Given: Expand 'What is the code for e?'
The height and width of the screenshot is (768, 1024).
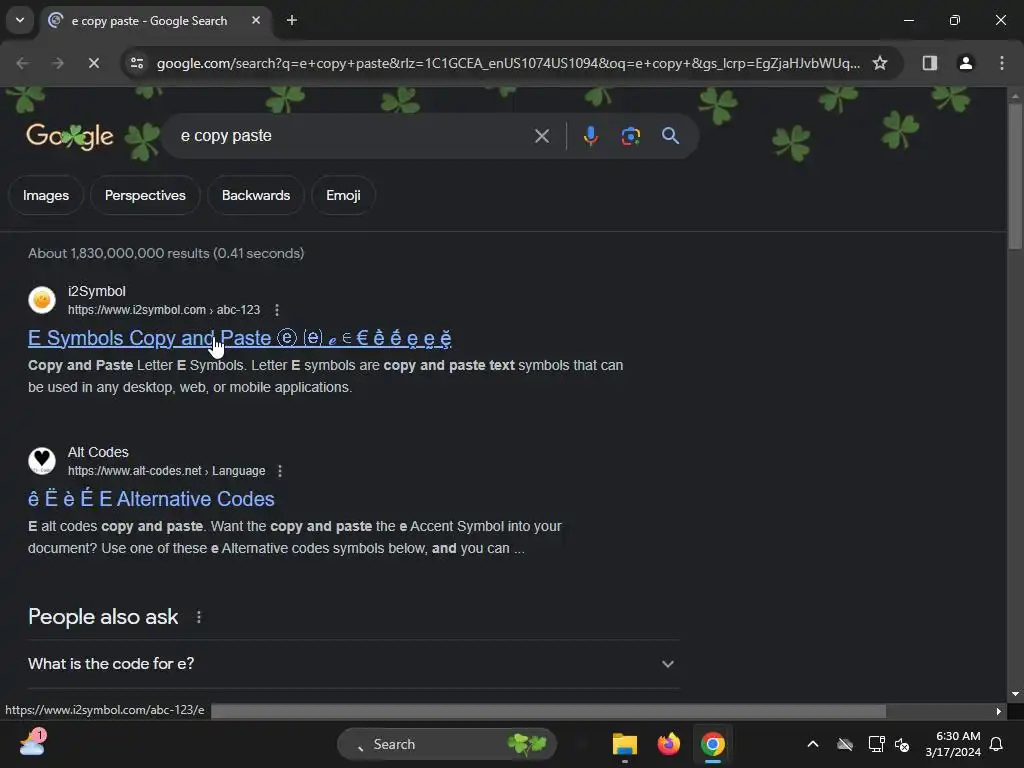Looking at the screenshot, I should tap(353, 664).
